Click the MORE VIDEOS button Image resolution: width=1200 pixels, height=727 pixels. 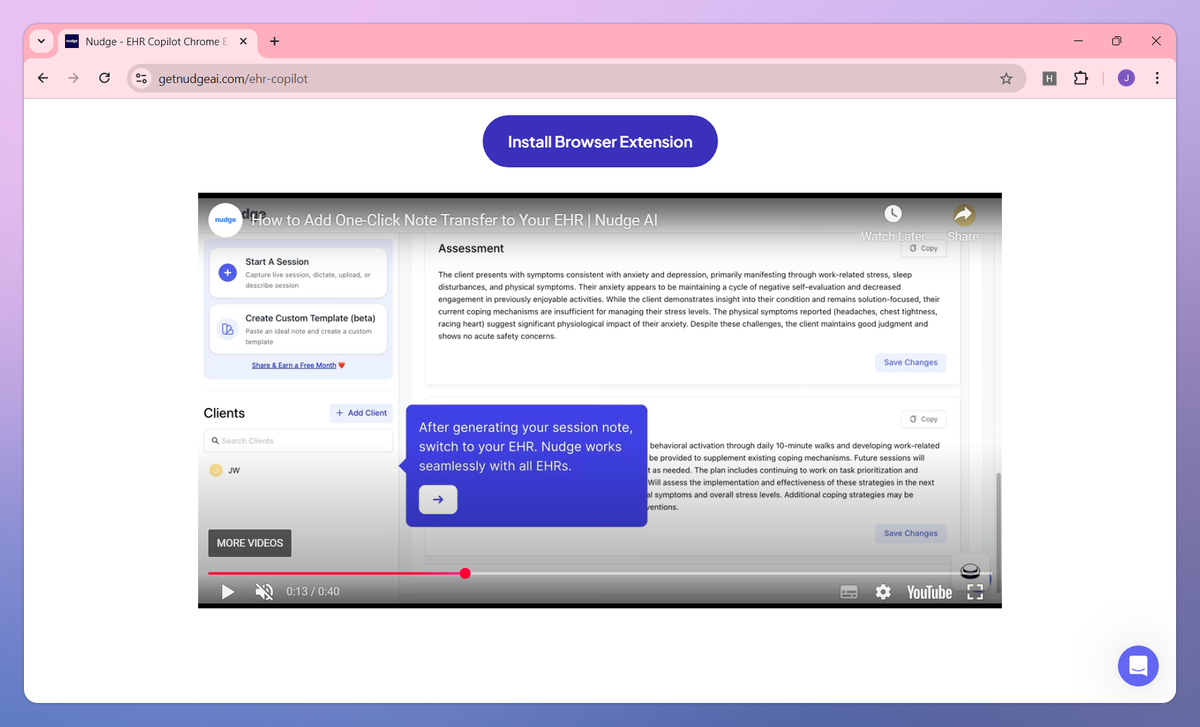(x=250, y=543)
